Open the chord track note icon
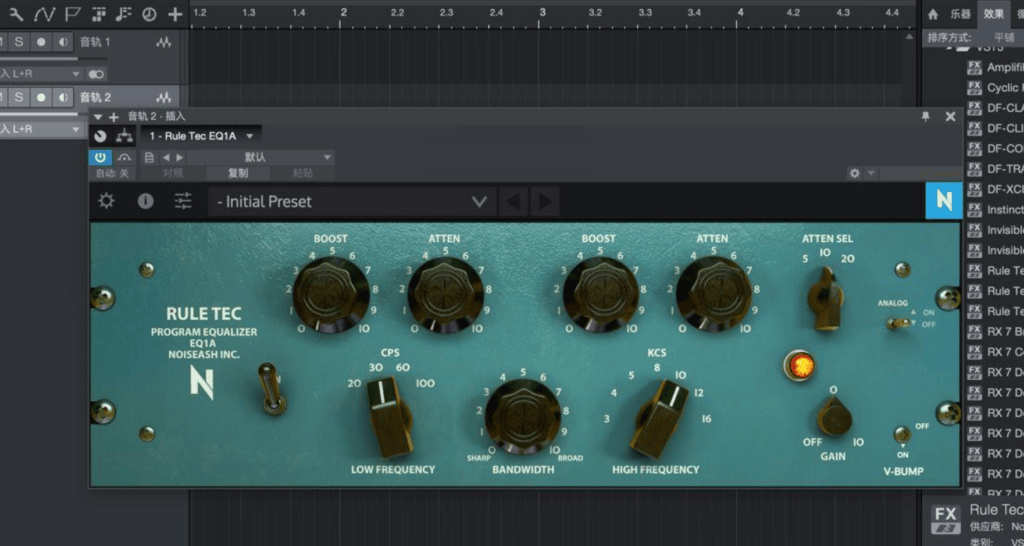 pos(125,14)
